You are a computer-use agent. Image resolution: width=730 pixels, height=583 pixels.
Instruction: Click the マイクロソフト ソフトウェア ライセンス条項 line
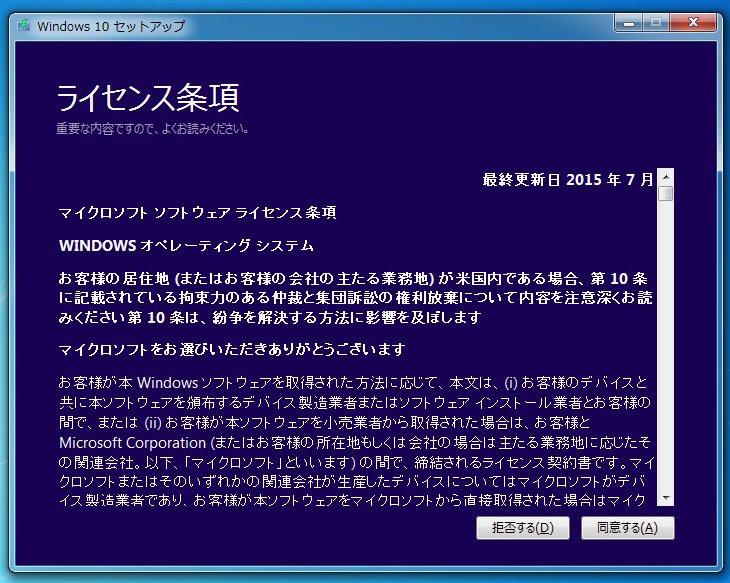click(197, 213)
